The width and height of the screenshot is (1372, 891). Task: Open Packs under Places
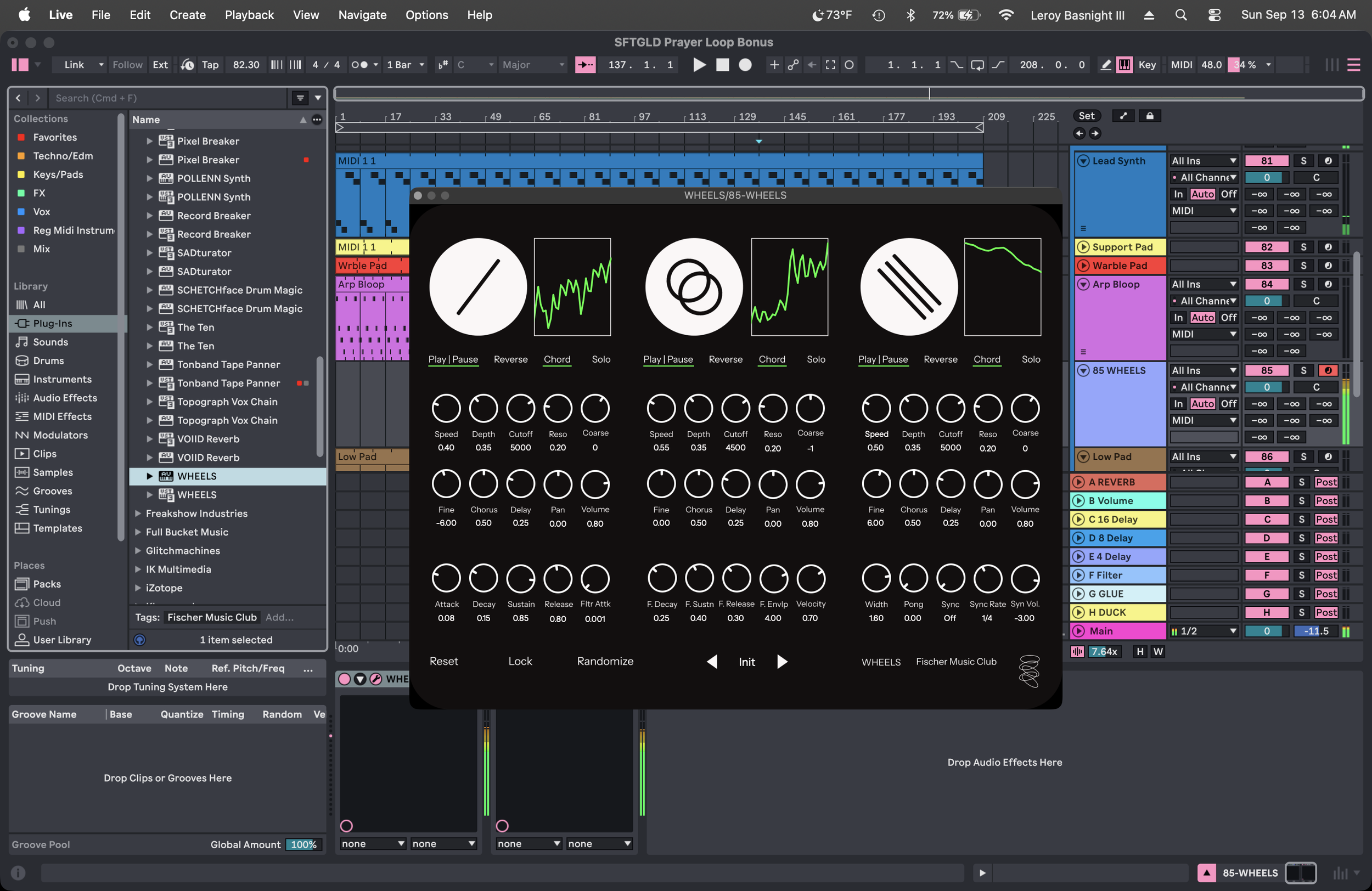[x=47, y=584]
